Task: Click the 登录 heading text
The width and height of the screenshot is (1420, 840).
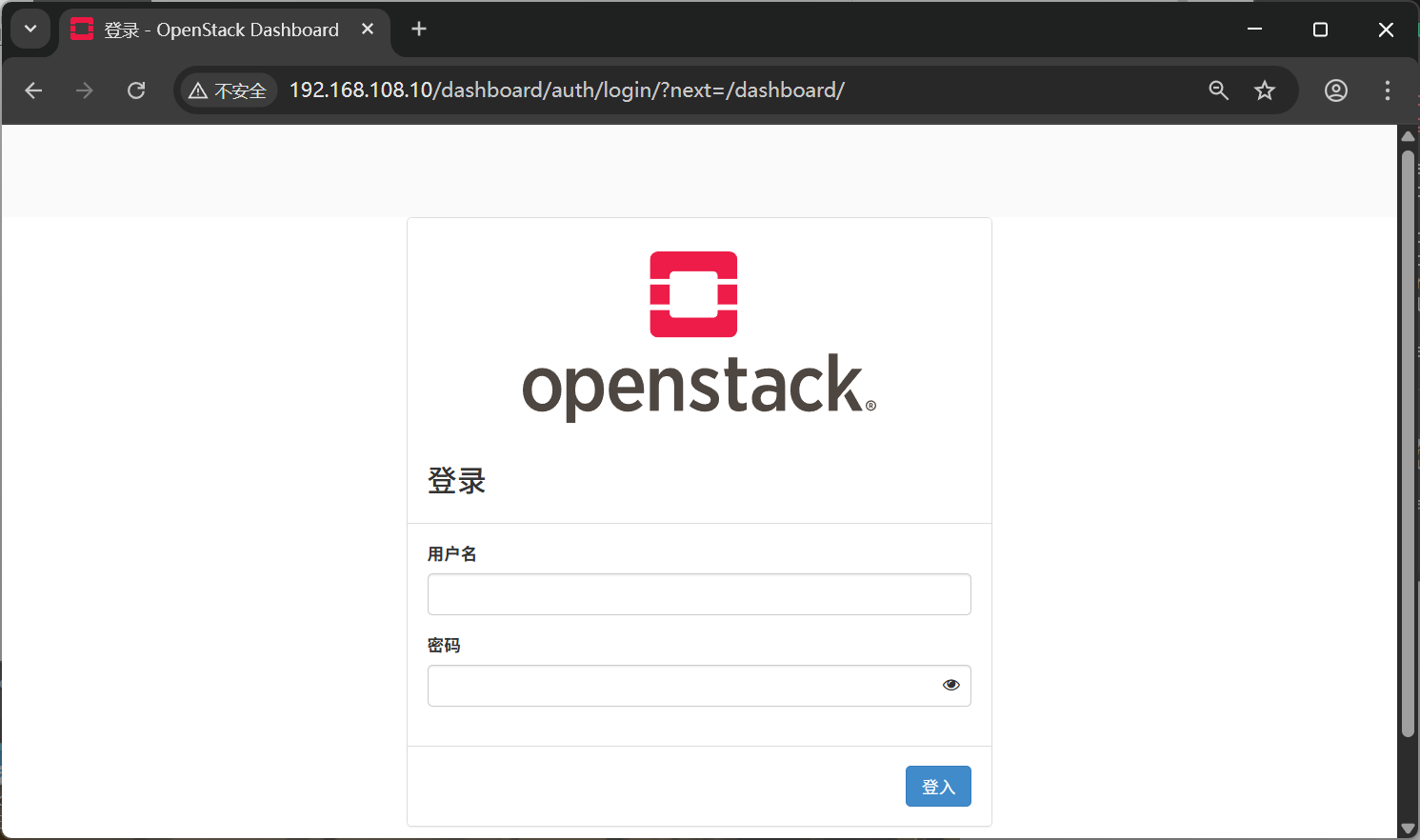Action: click(x=457, y=481)
